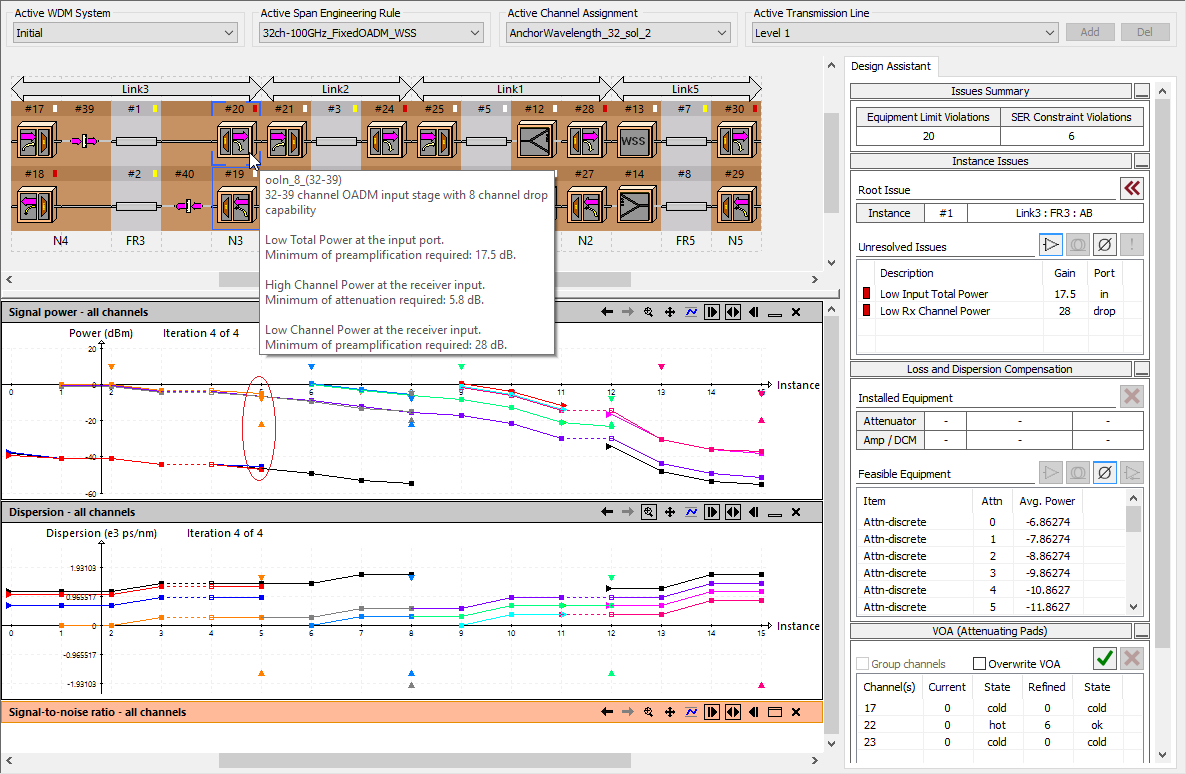Click the Loss and Dispersion Compensation header

990,369
